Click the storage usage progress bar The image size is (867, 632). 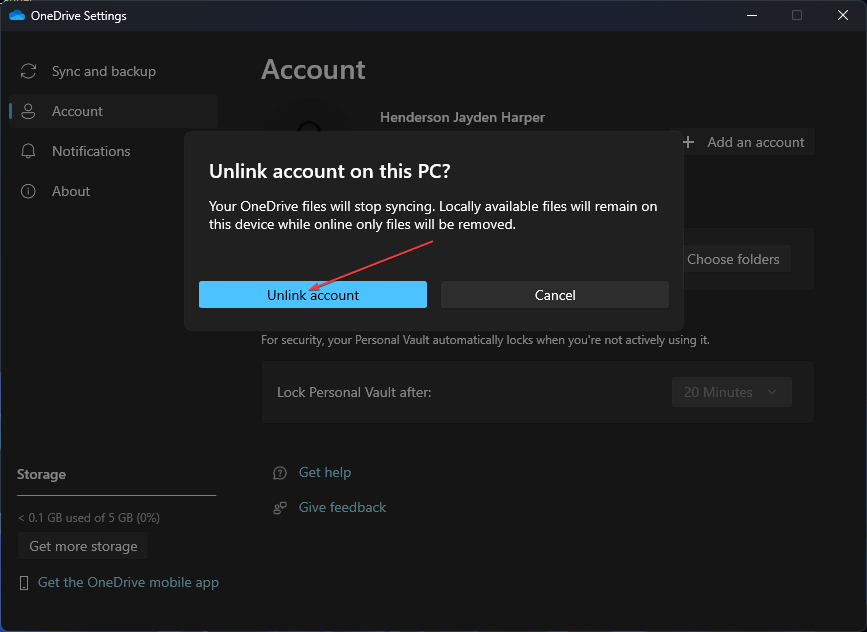116,493
